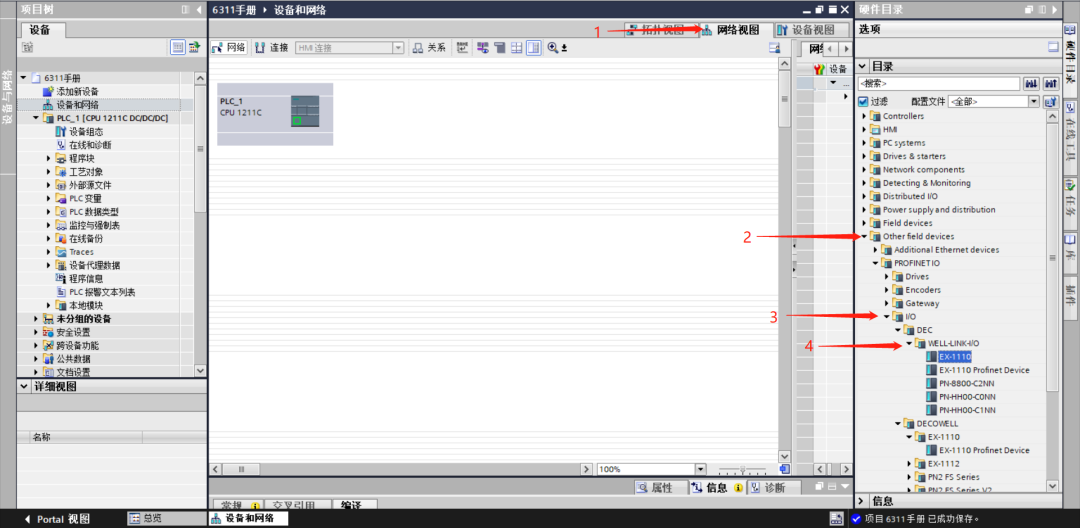Select the EX-1110 module under WELL-LINK-I/O

955,357
